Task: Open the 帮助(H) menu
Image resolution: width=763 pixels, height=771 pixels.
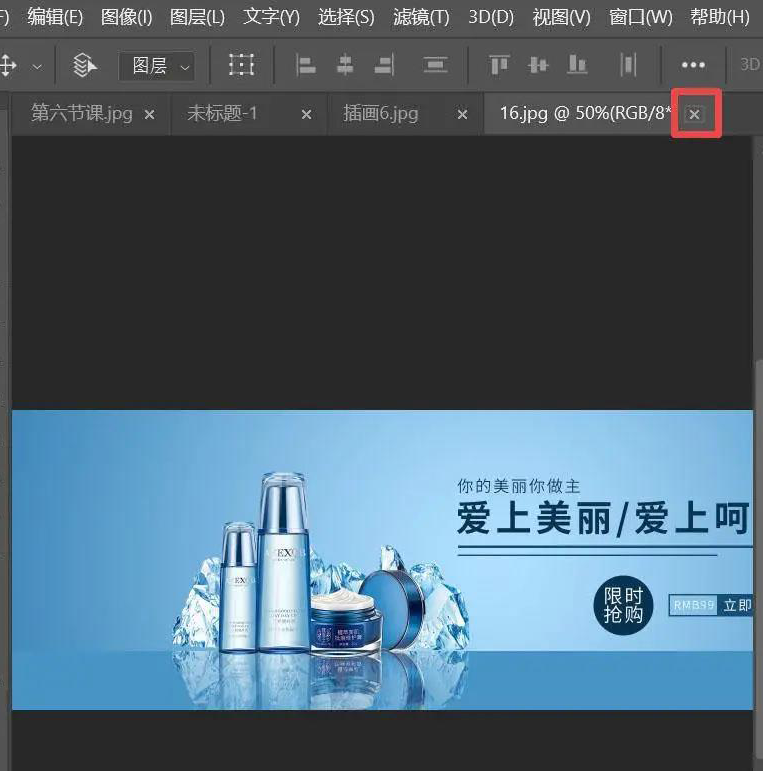Action: pos(720,17)
